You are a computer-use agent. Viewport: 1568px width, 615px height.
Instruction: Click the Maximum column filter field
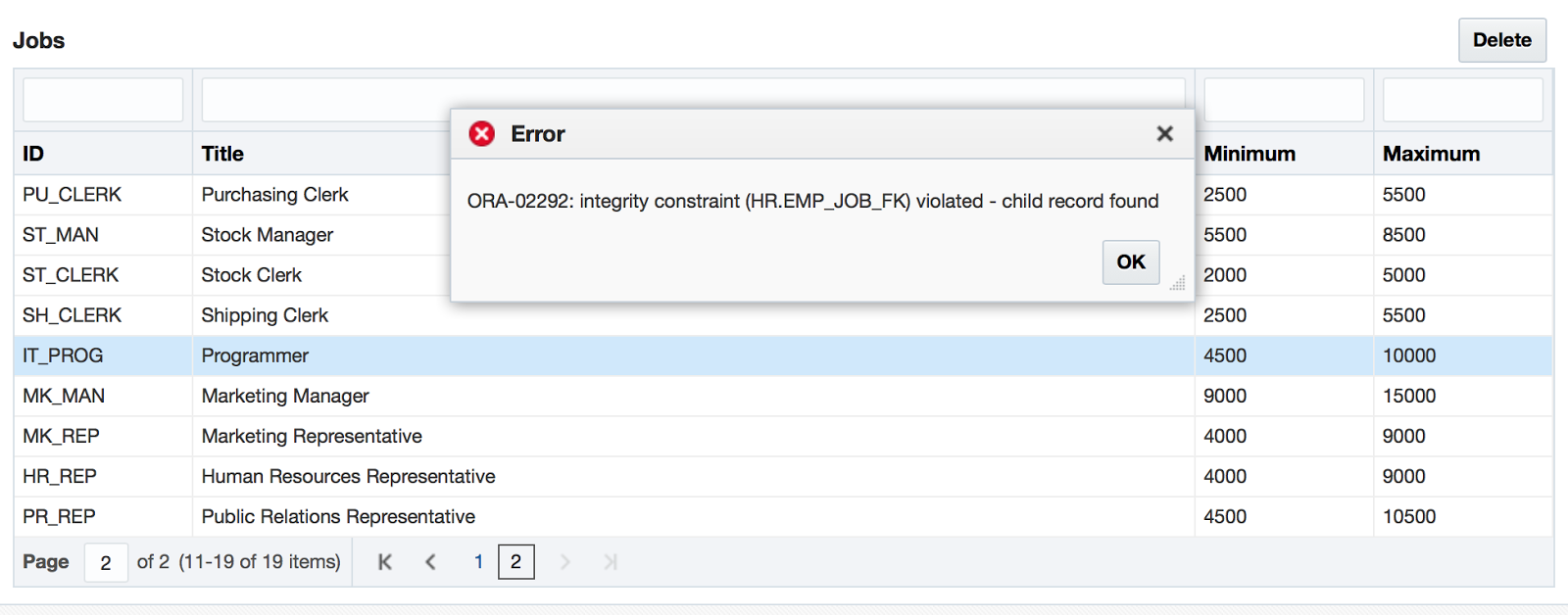click(x=1462, y=100)
